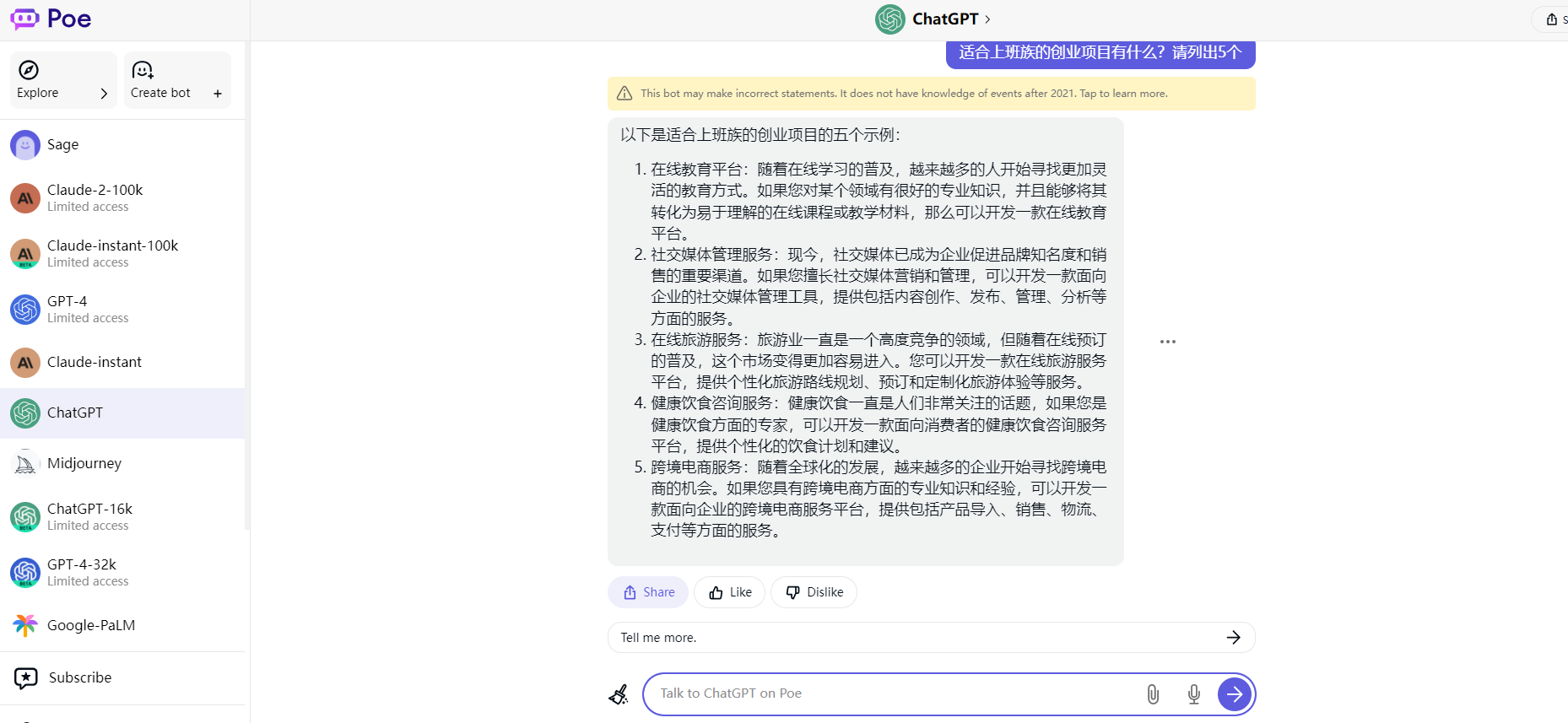
Task: Focus the Talk to ChatGPT input field
Action: pos(895,693)
